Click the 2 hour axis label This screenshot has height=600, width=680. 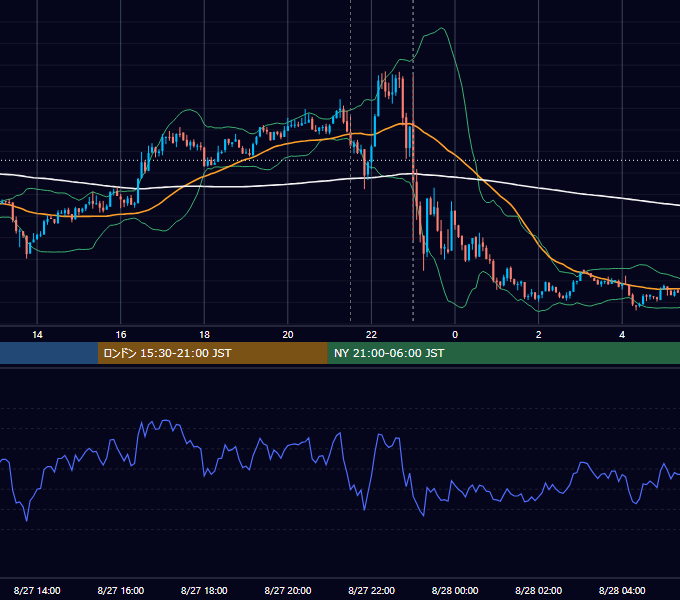(539, 335)
